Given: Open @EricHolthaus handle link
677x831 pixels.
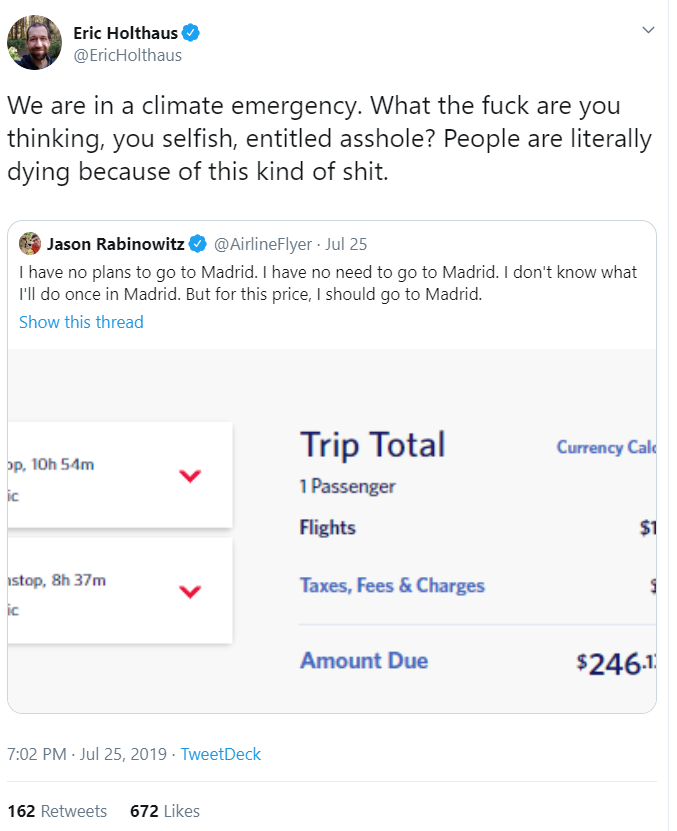Looking at the screenshot, I should click(x=128, y=55).
